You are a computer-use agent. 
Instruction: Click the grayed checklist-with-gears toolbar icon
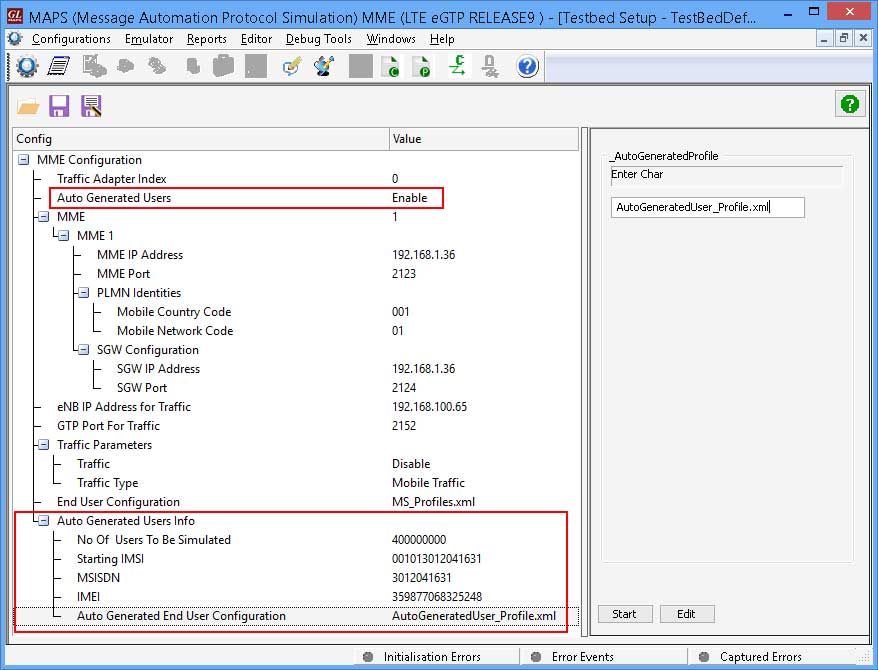point(94,66)
